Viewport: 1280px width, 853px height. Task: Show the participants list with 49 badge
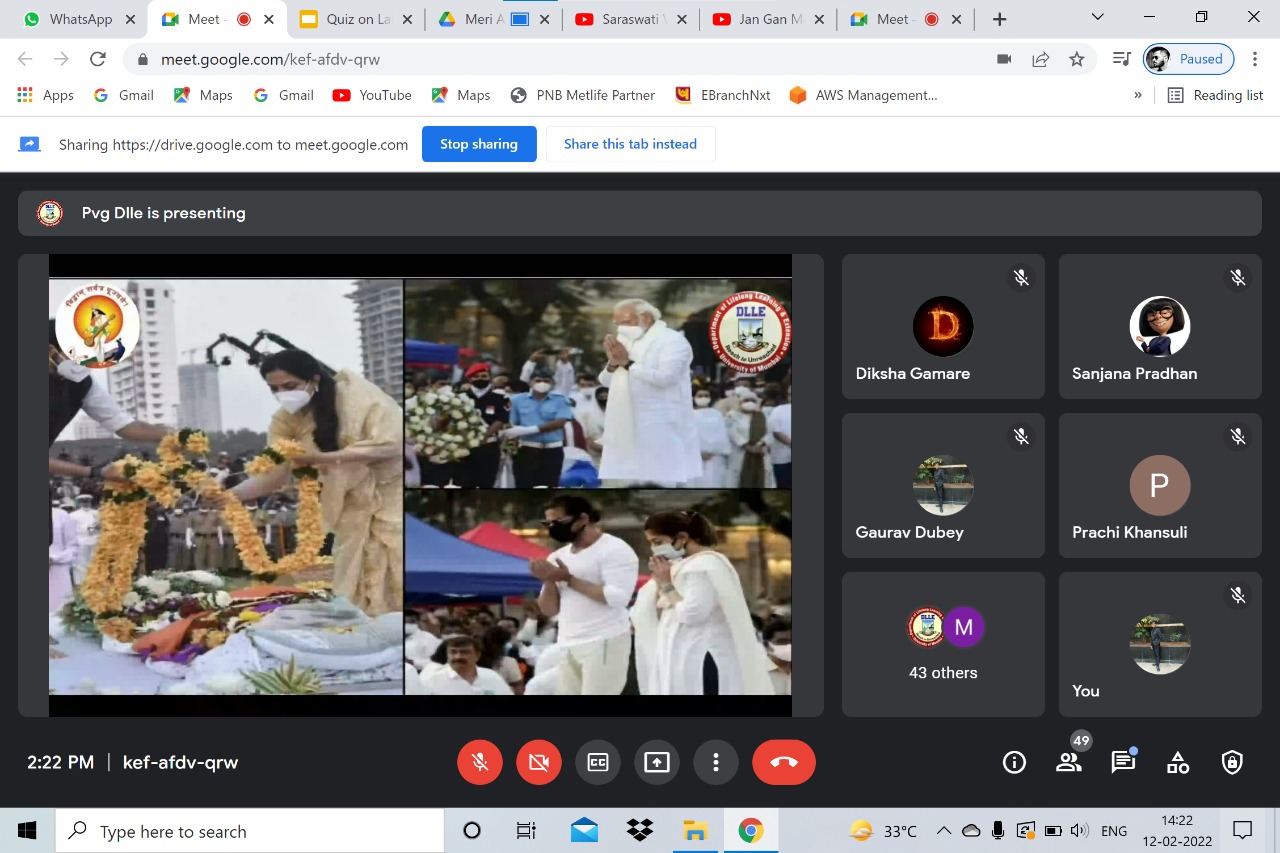[x=1068, y=763]
